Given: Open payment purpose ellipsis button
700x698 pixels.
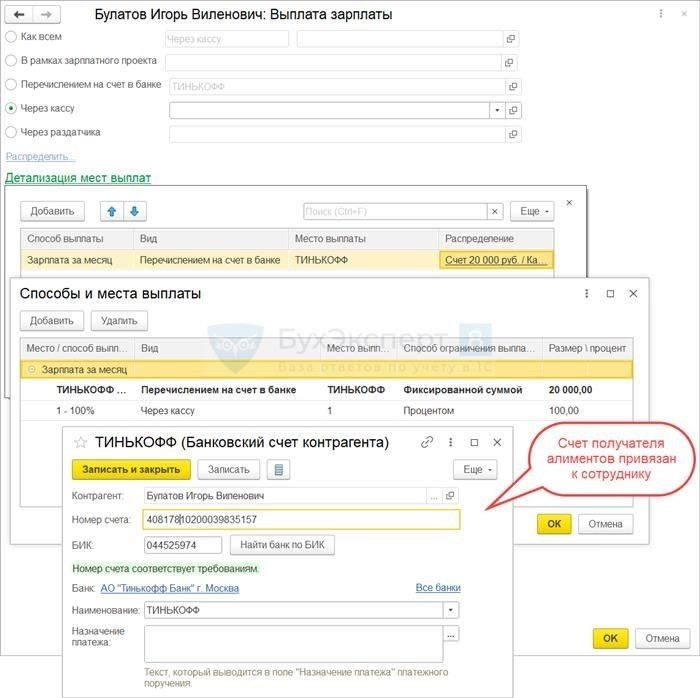Looking at the screenshot, I should pos(451,634).
